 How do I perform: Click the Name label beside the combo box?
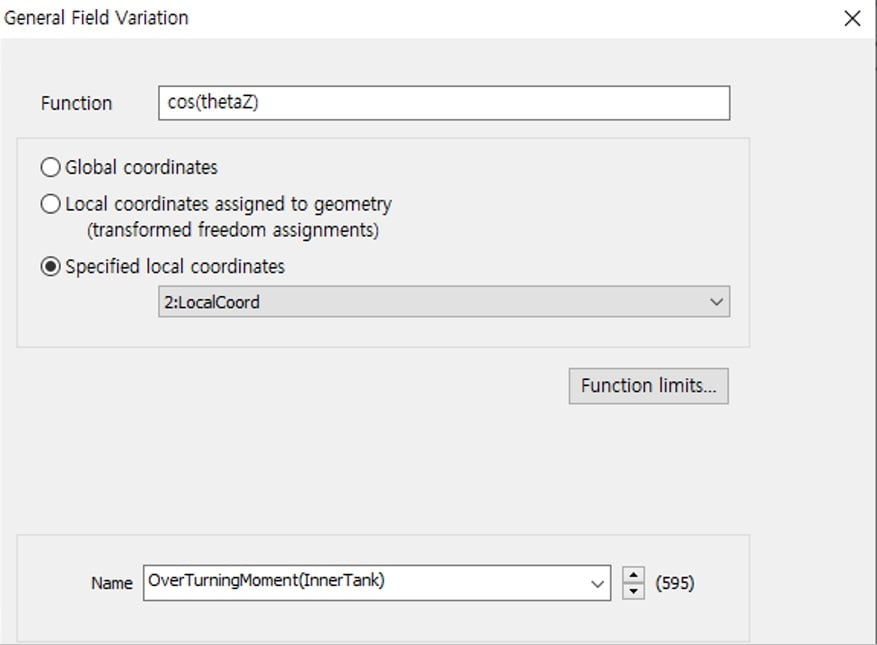click(111, 583)
